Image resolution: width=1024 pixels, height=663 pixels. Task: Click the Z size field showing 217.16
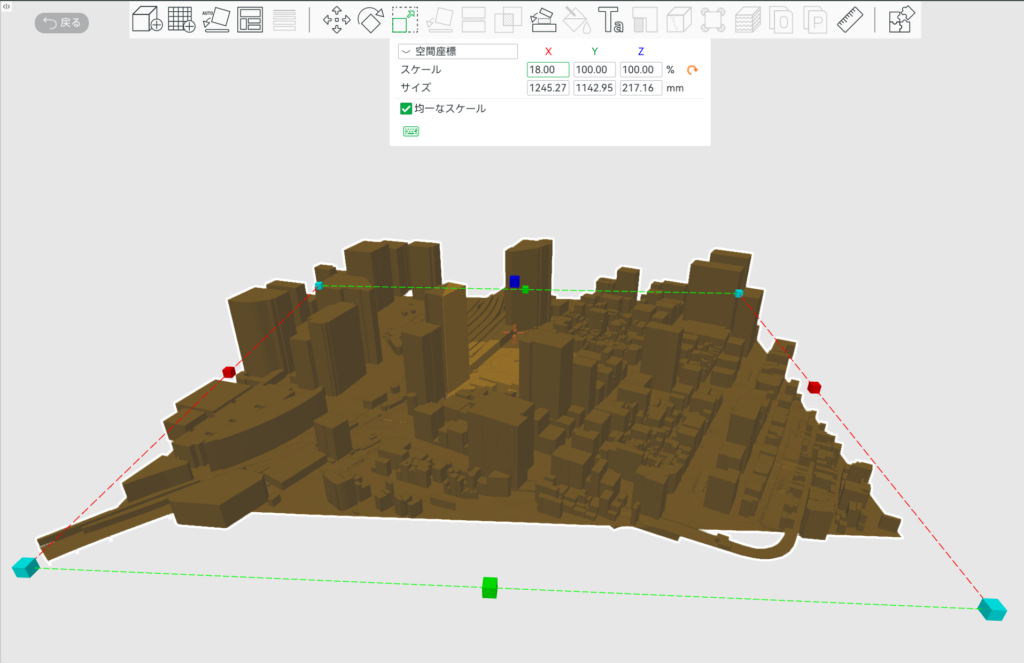[x=640, y=88]
